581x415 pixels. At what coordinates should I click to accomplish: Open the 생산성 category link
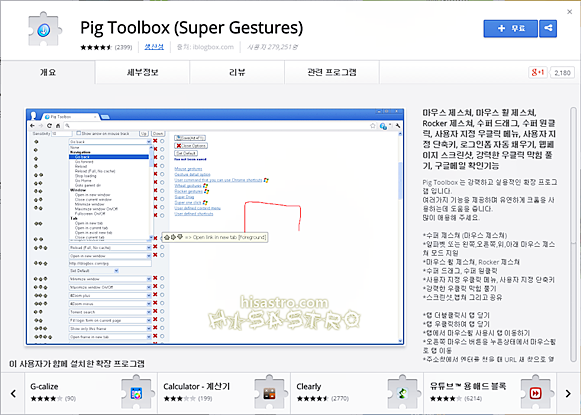click(154, 47)
